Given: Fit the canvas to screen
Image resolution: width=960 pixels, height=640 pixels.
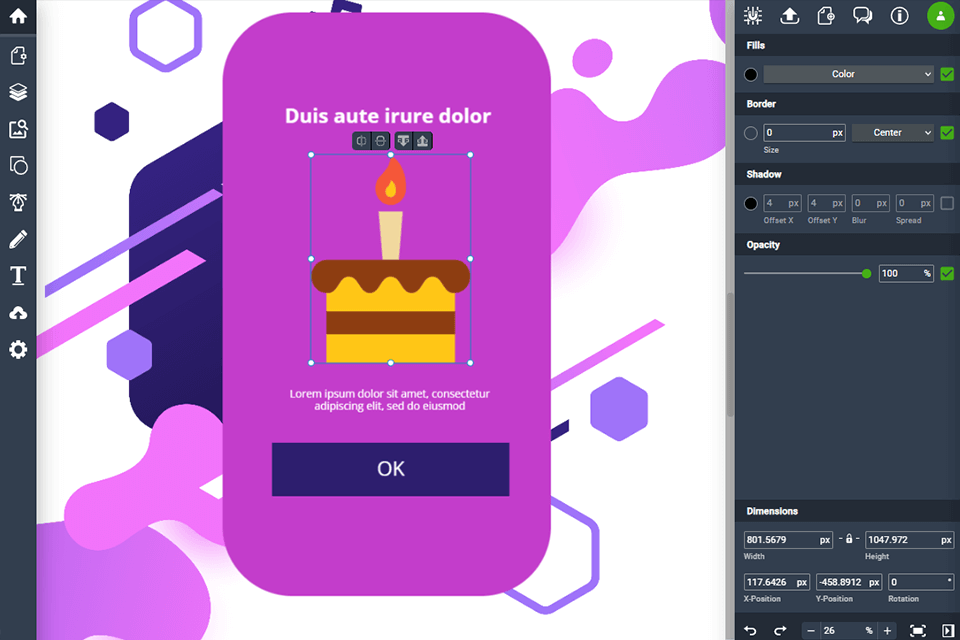Looking at the screenshot, I should [917, 630].
